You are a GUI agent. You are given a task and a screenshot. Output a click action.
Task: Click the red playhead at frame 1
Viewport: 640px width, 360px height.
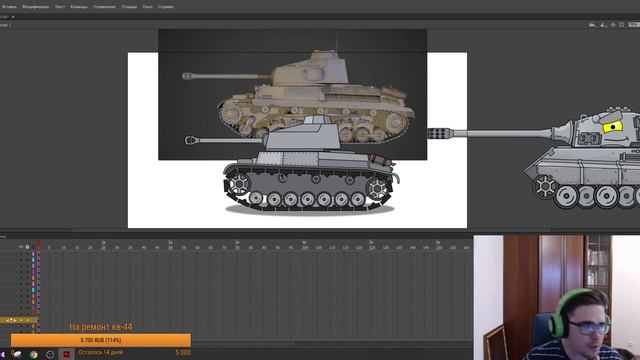pos(38,245)
